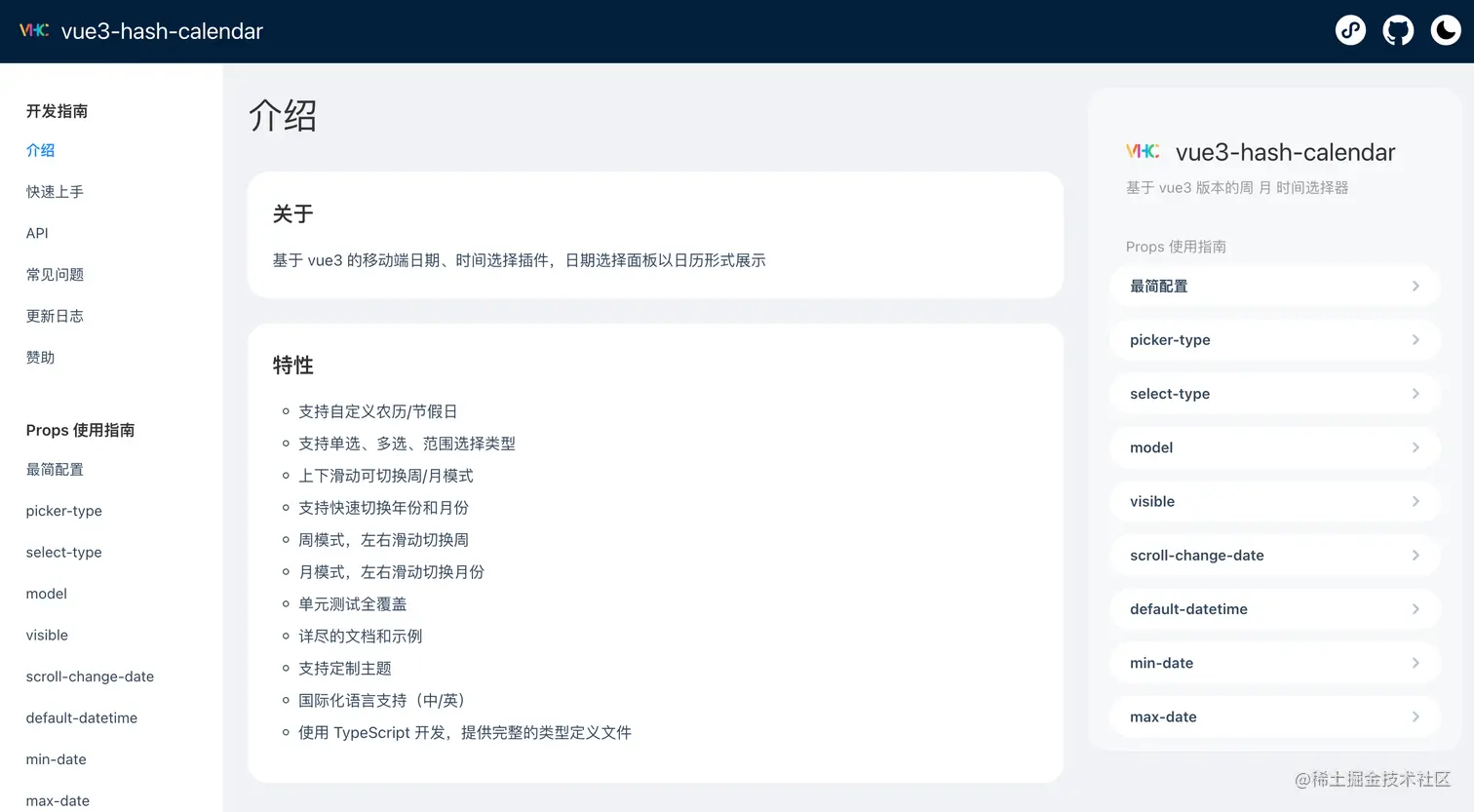This screenshot has width=1474, height=812.
Task: Open the min-date row label in demo panel
Action: coord(1161,663)
